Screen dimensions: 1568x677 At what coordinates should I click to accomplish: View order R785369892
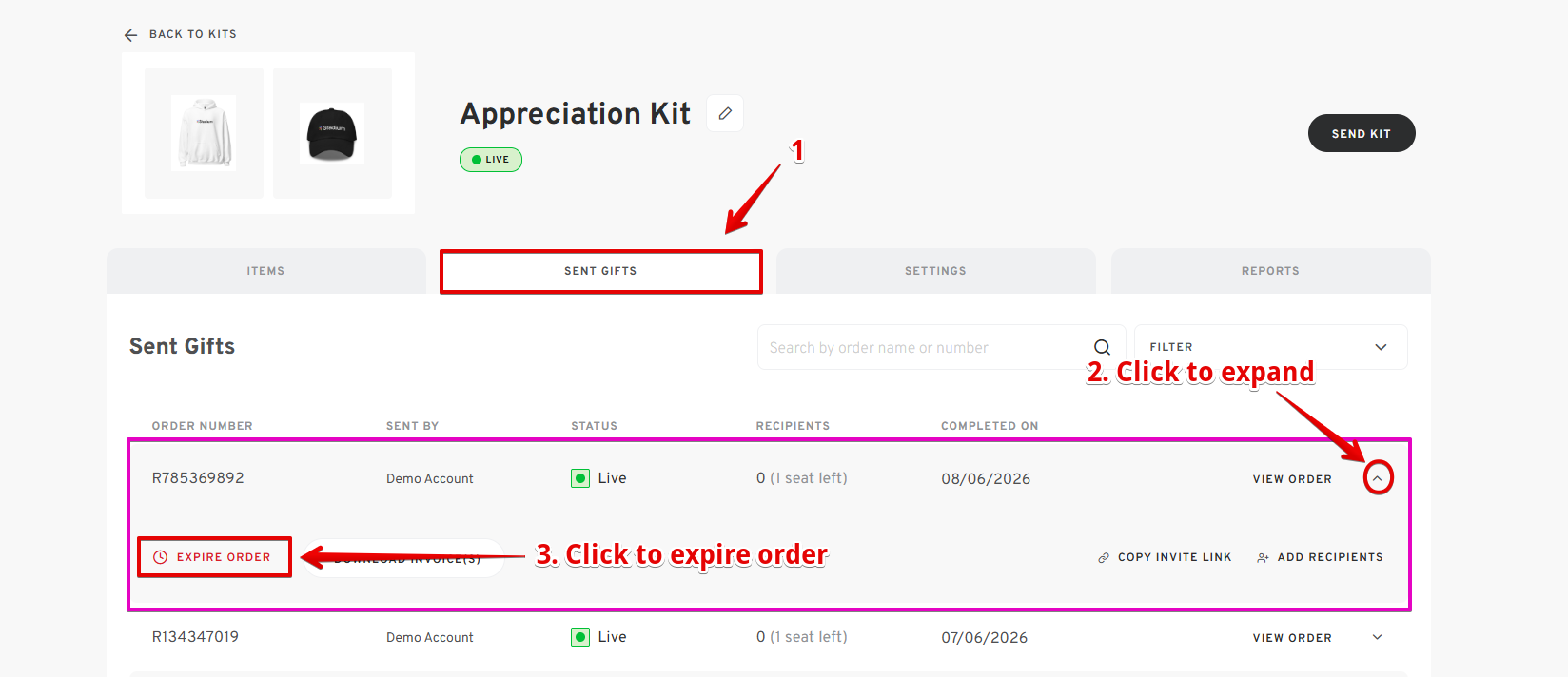tap(1292, 479)
